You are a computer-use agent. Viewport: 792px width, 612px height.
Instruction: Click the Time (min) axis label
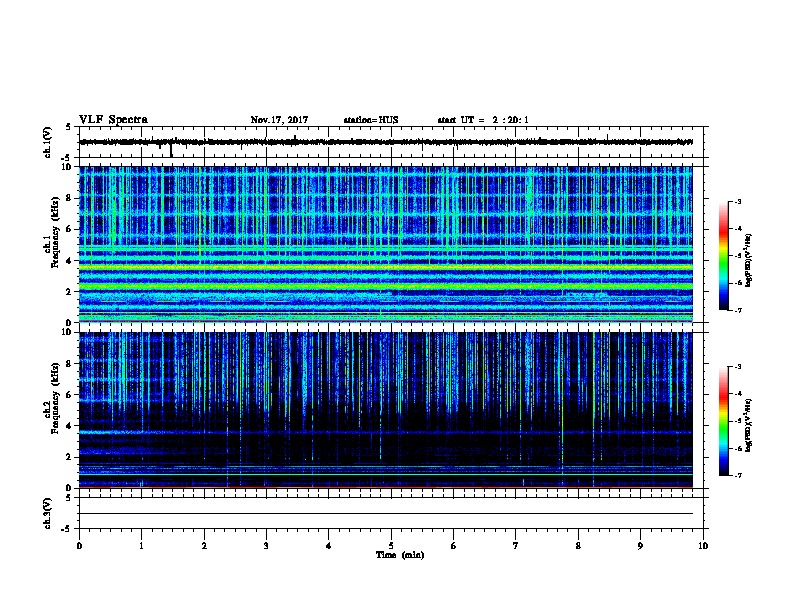[400, 555]
